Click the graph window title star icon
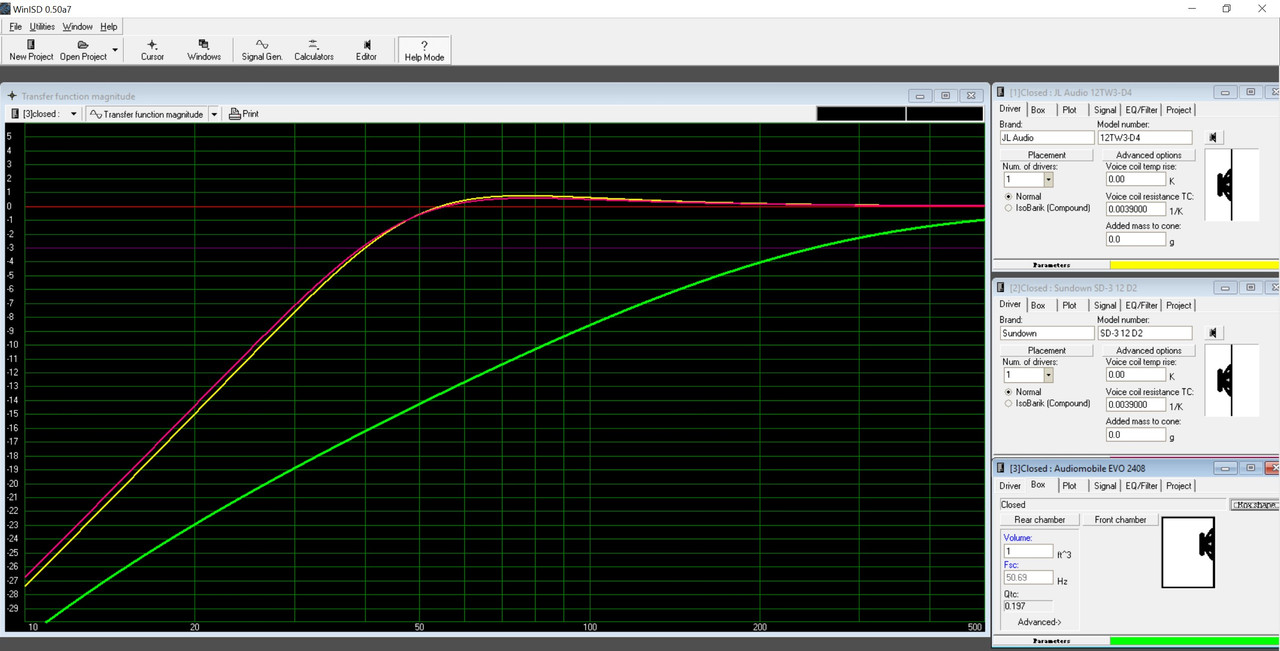The image size is (1280, 651). [x=12, y=96]
